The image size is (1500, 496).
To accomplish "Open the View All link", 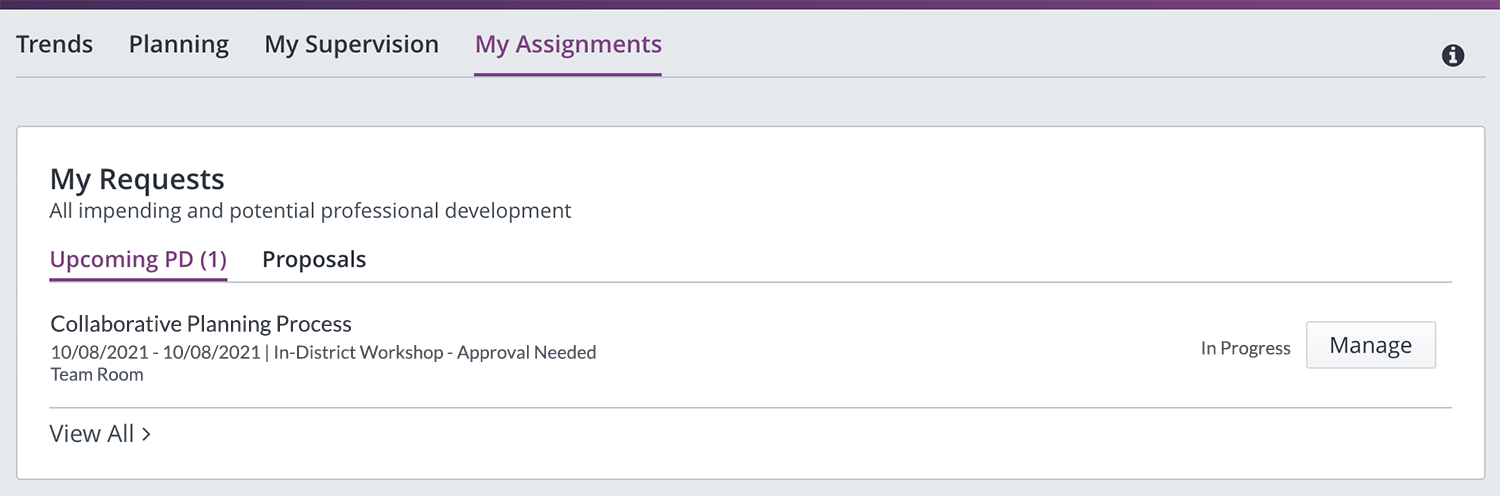I will [100, 434].
